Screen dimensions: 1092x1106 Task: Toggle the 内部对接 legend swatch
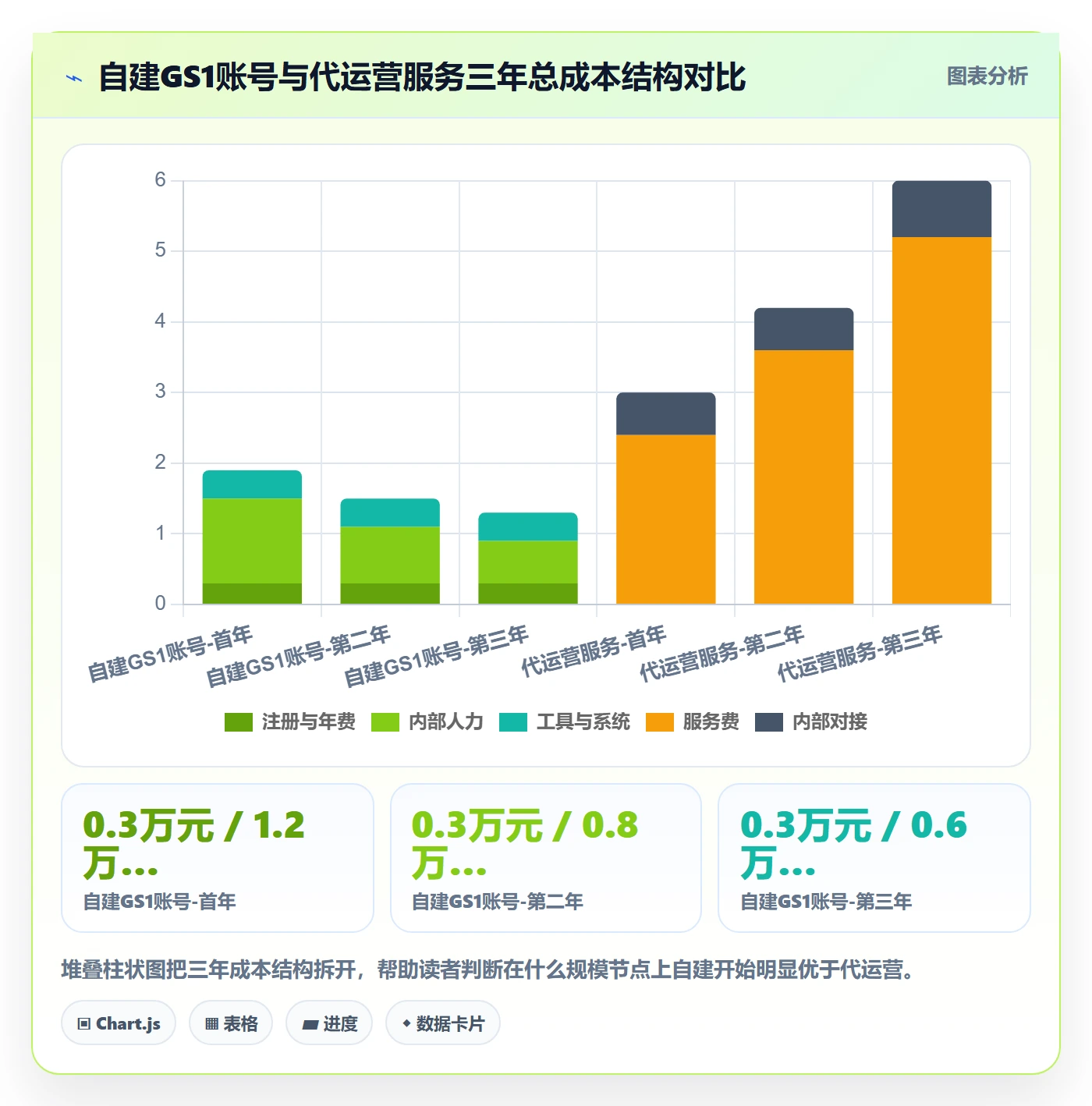coord(769,722)
